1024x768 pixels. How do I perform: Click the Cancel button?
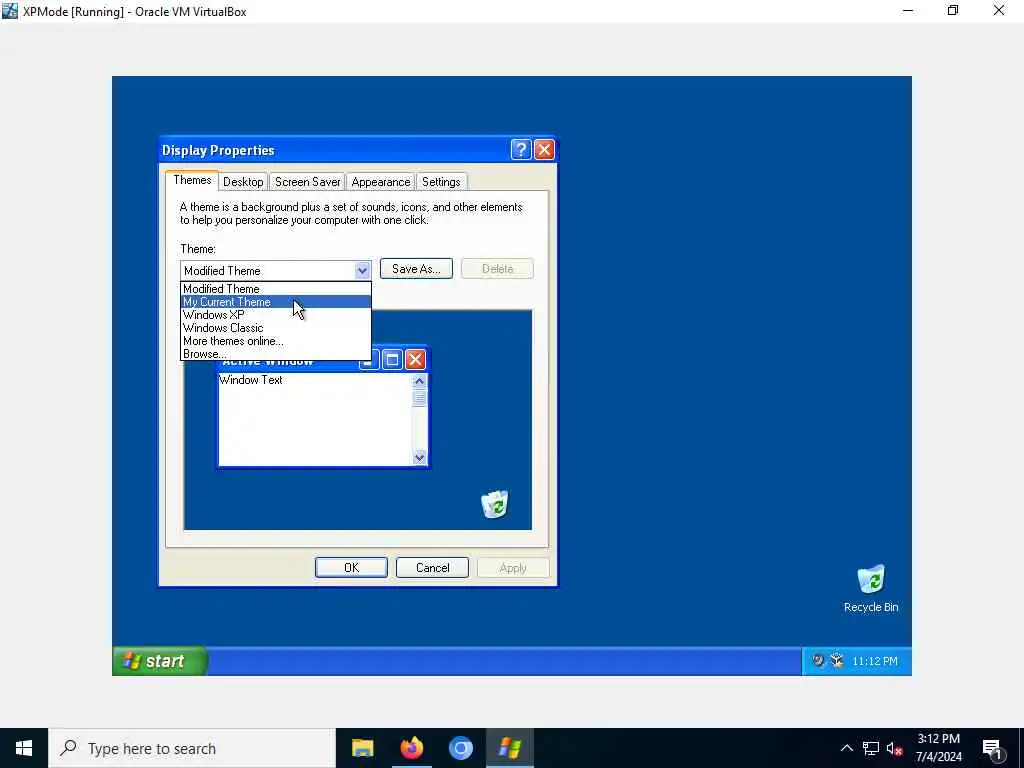(432, 568)
